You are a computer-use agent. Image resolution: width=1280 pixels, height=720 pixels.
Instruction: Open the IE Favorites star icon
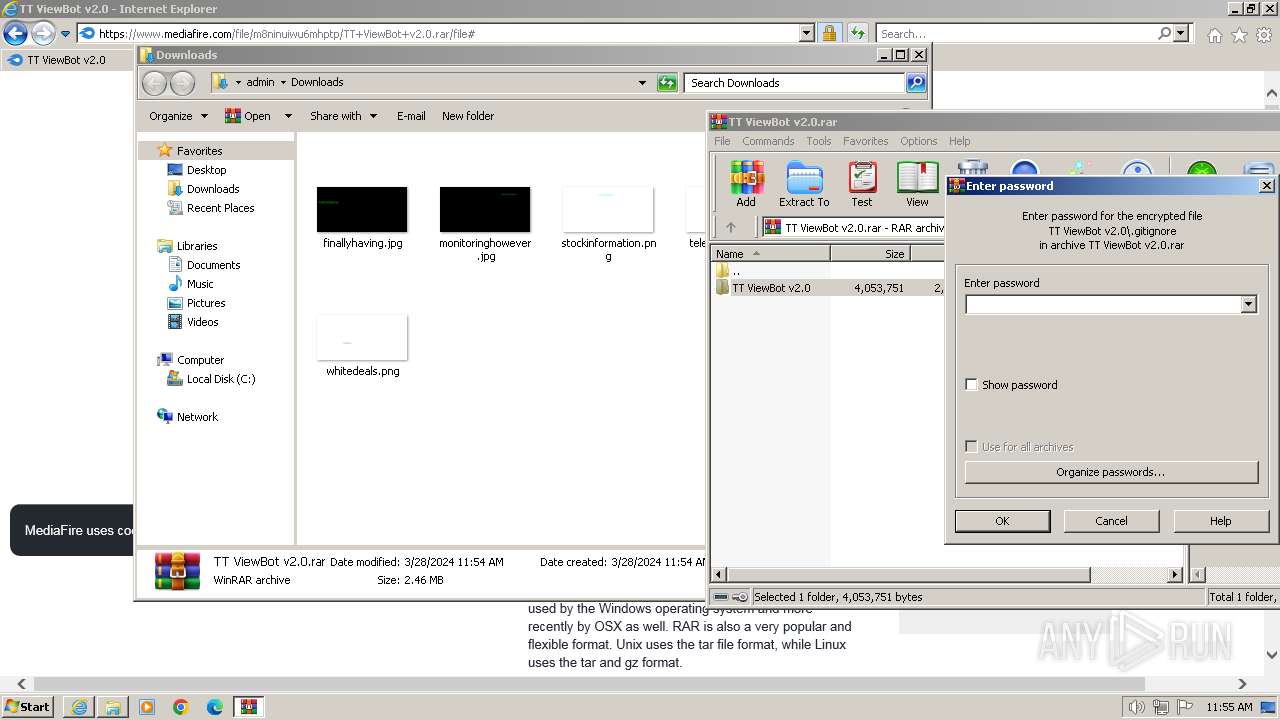coord(1239,34)
